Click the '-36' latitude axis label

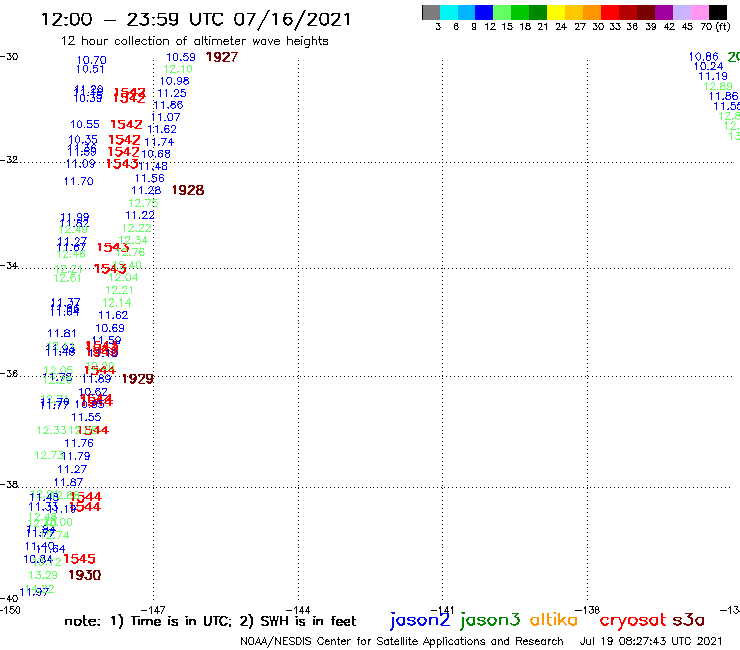[9, 373]
